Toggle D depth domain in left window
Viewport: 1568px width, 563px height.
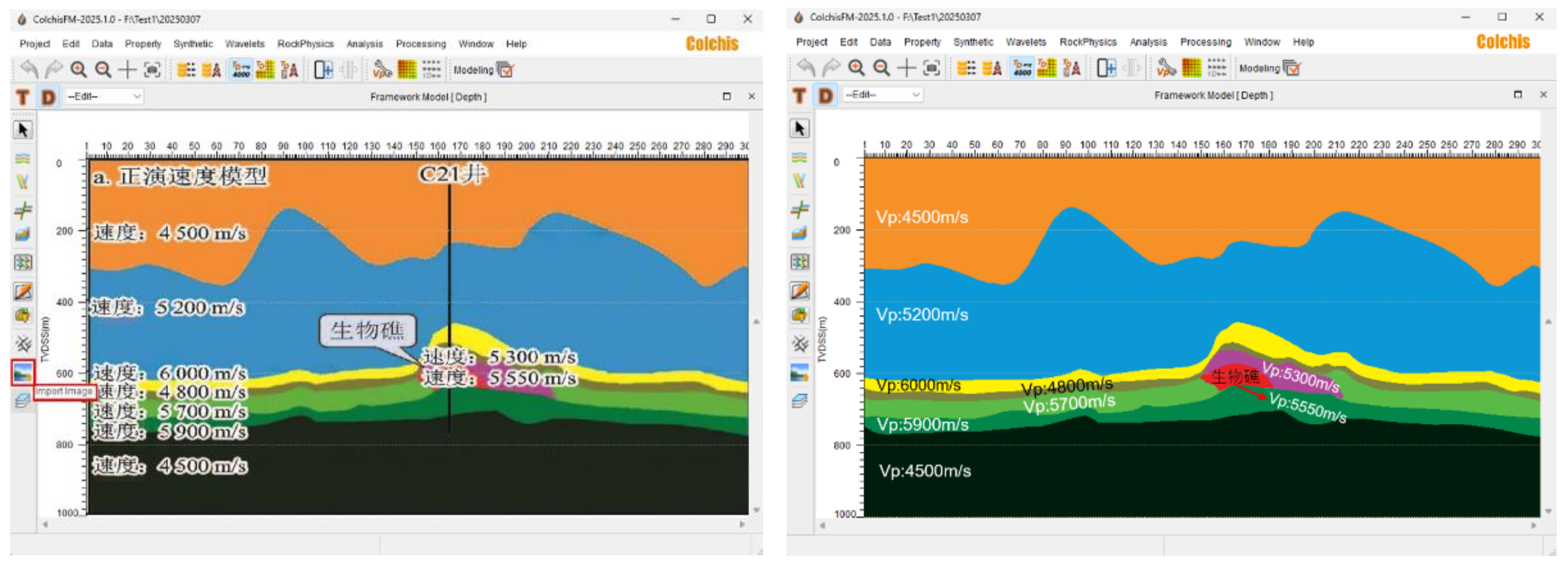[x=48, y=97]
